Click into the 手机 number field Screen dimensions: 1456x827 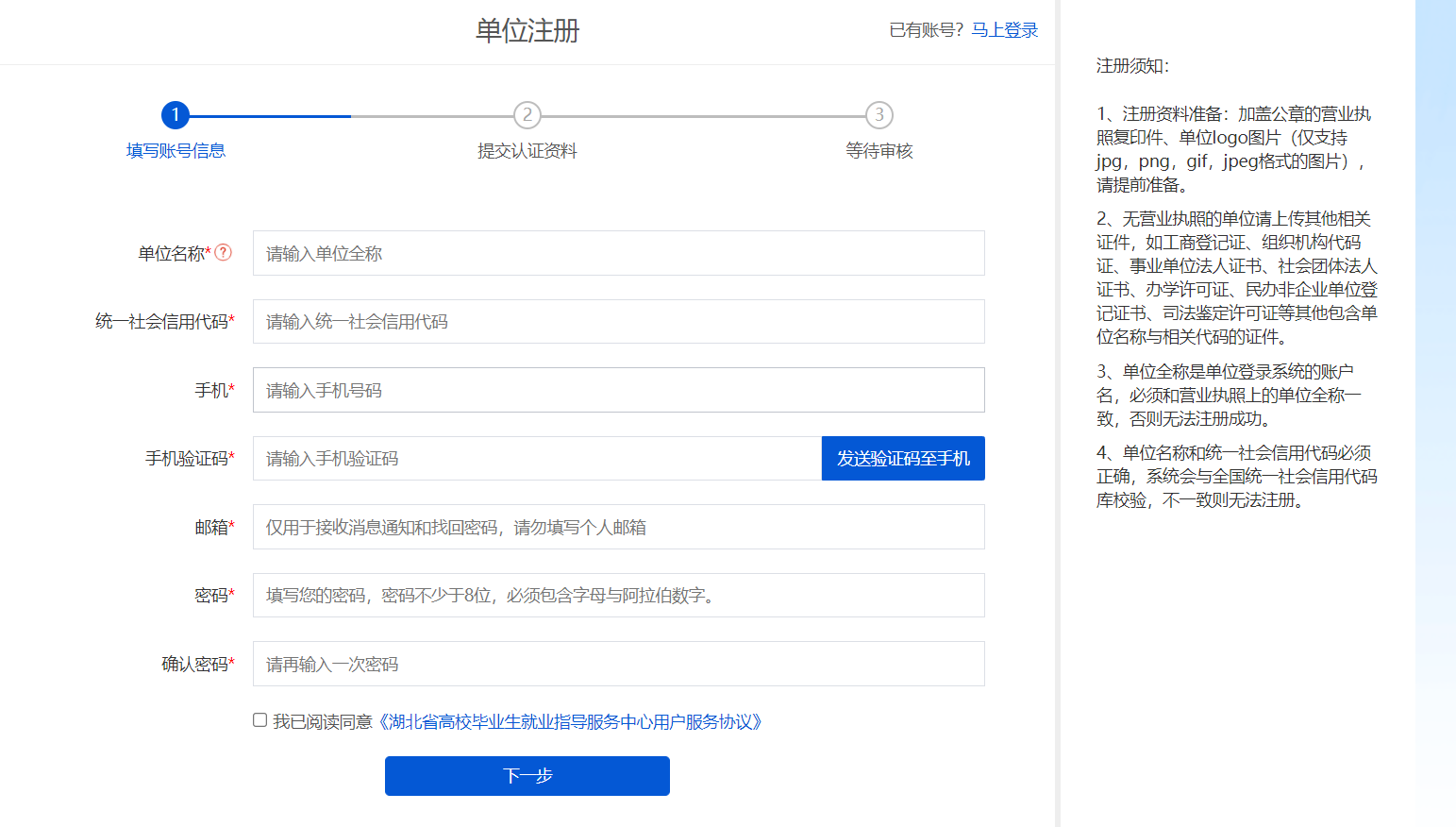618,390
